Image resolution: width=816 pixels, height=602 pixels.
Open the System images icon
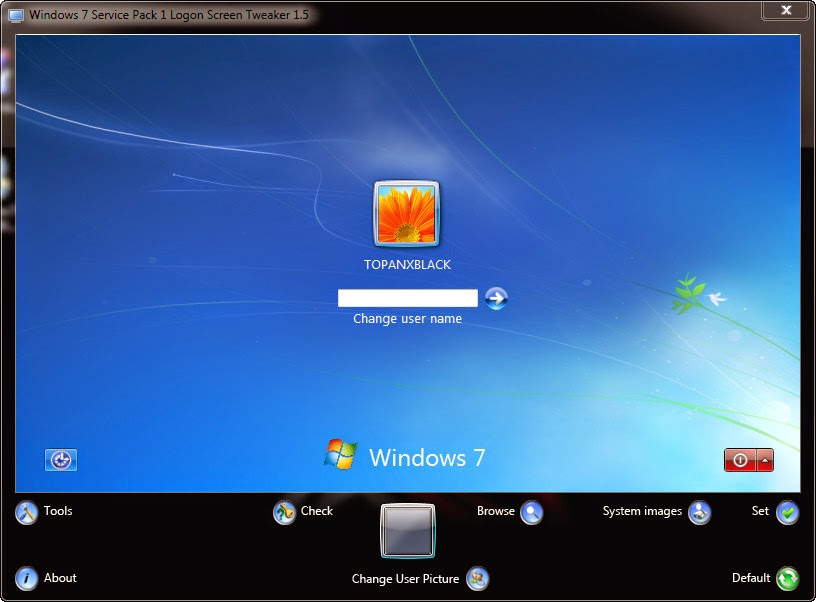[699, 513]
